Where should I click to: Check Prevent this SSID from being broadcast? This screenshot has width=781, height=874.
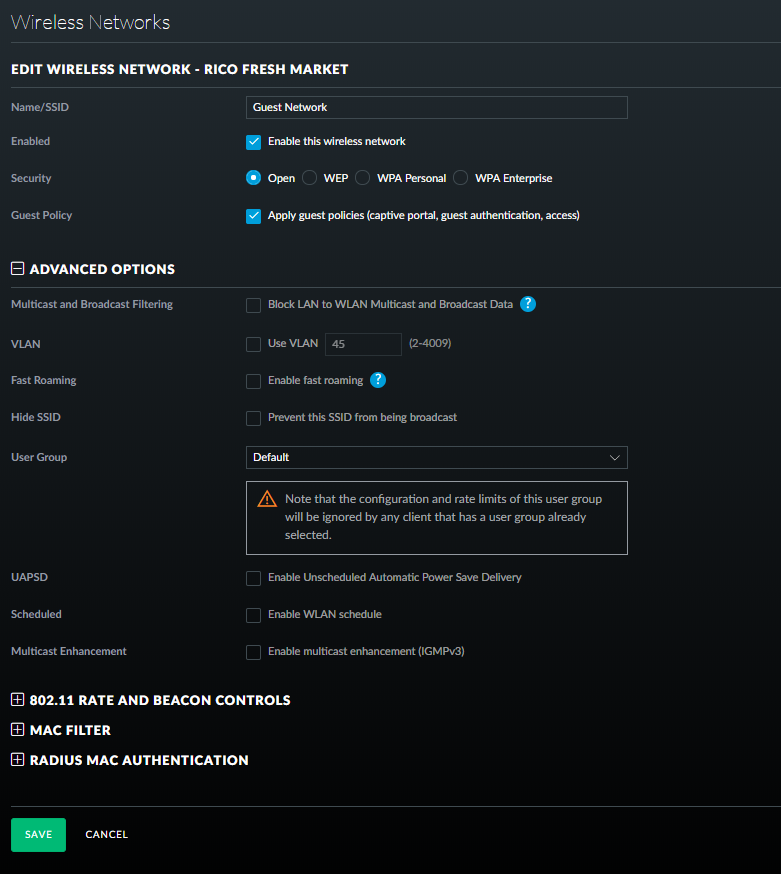click(x=254, y=418)
